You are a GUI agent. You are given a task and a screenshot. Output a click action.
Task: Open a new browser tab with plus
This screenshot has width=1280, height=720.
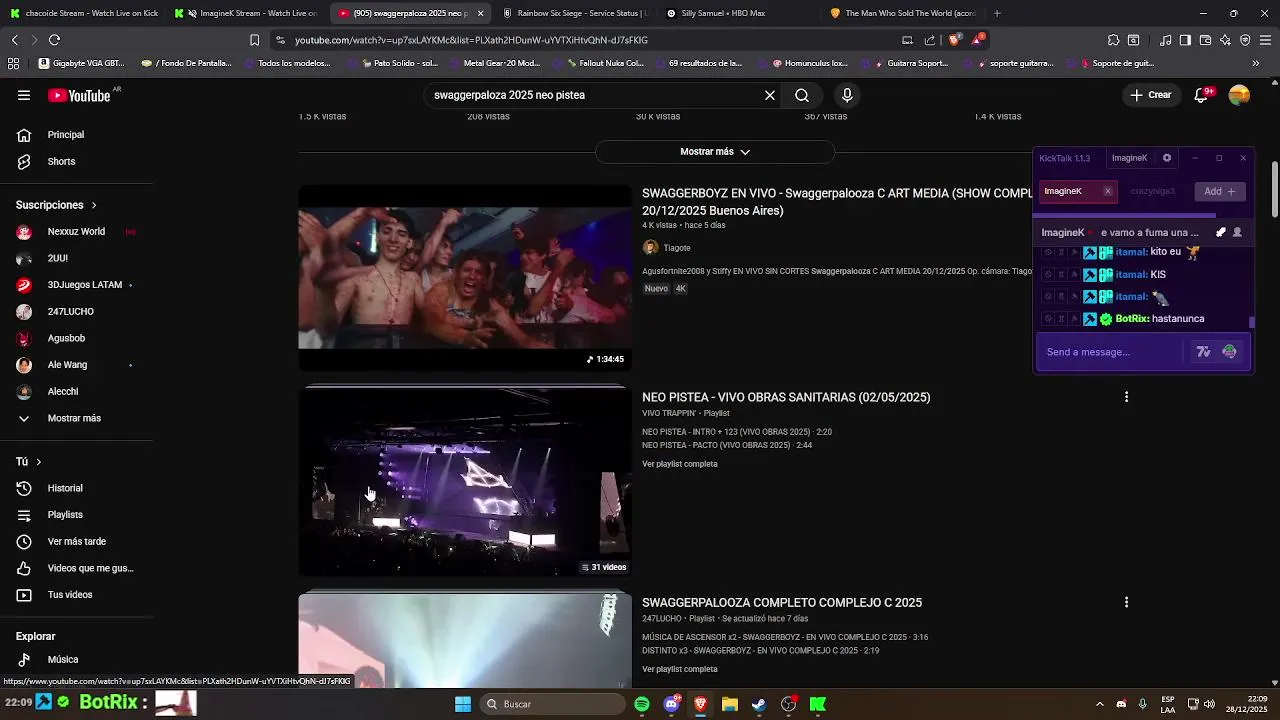click(x=997, y=13)
